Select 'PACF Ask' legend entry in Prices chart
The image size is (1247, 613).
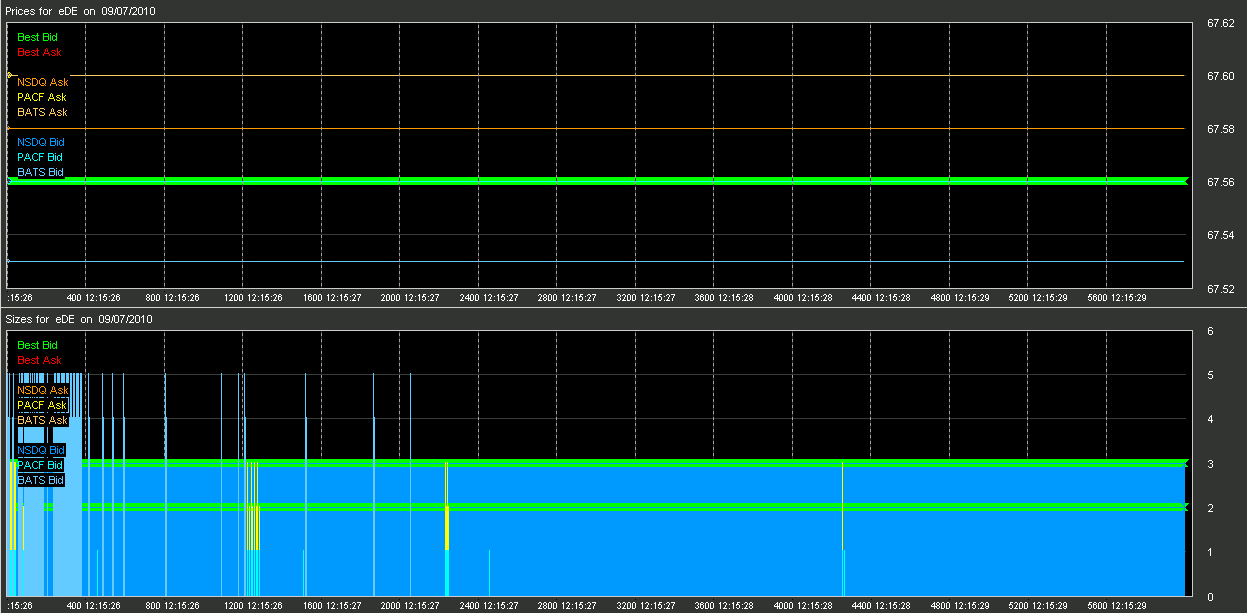coord(42,97)
